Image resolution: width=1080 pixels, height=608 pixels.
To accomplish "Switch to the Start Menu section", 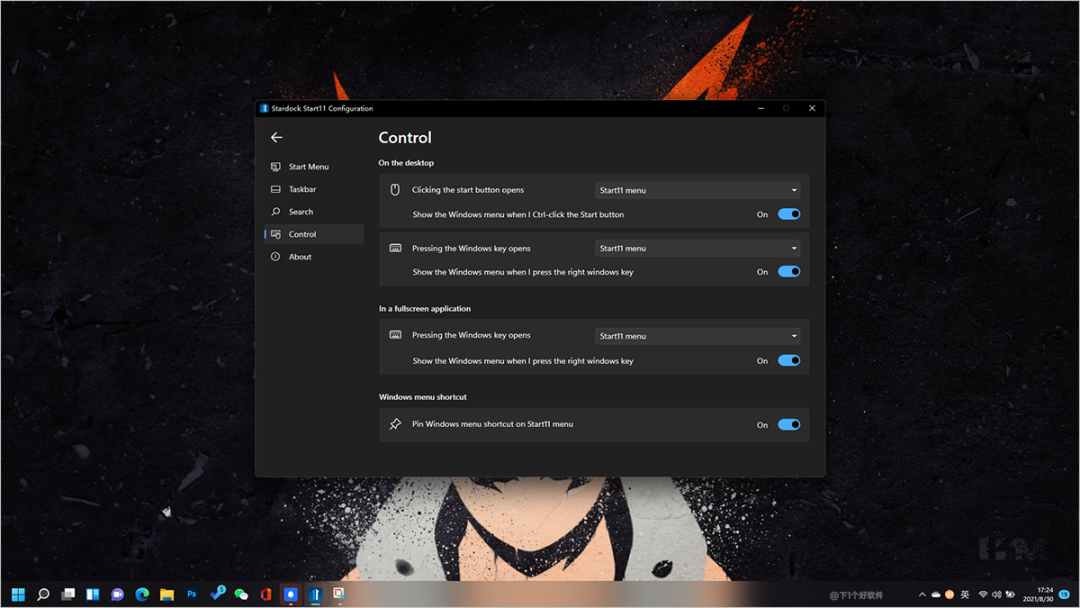I will pyautogui.click(x=308, y=167).
